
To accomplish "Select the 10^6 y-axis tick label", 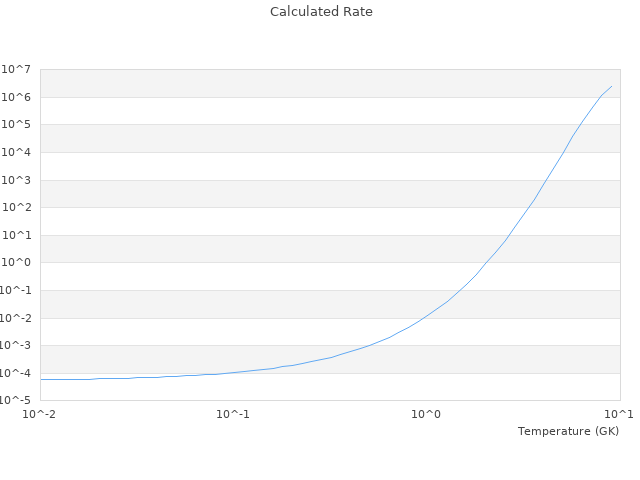I will tap(17, 97).
